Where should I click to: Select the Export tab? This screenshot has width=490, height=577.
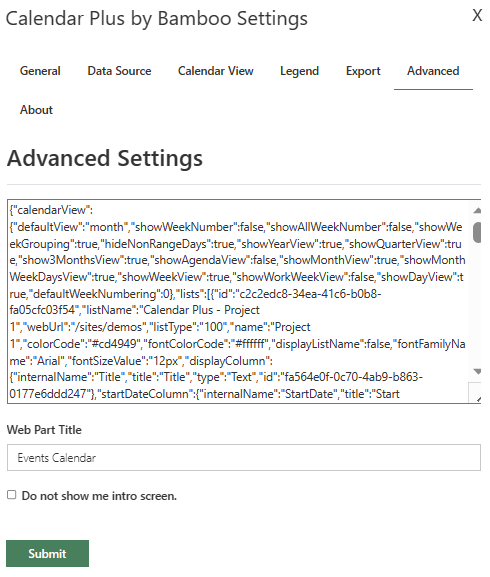(x=363, y=71)
